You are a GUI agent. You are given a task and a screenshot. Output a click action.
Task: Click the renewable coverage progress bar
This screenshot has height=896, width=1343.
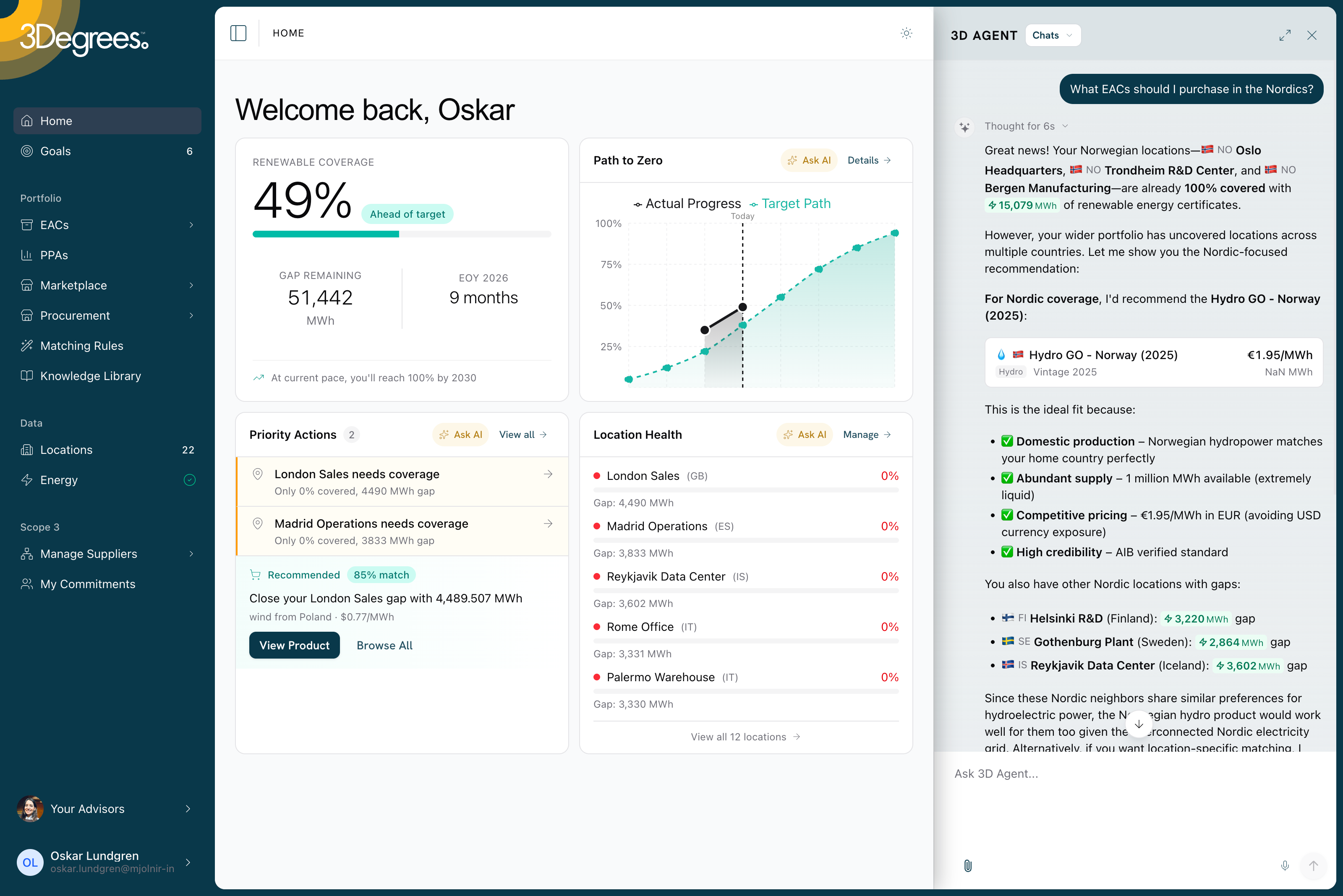(401, 234)
